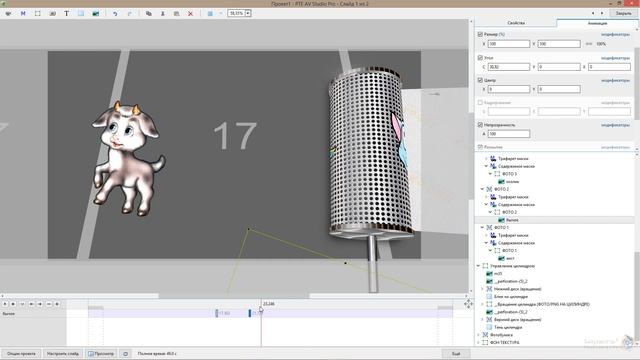This screenshot has height=360, width=640.
Task: Click the Непрозрачность A value field
Action: [509, 134]
